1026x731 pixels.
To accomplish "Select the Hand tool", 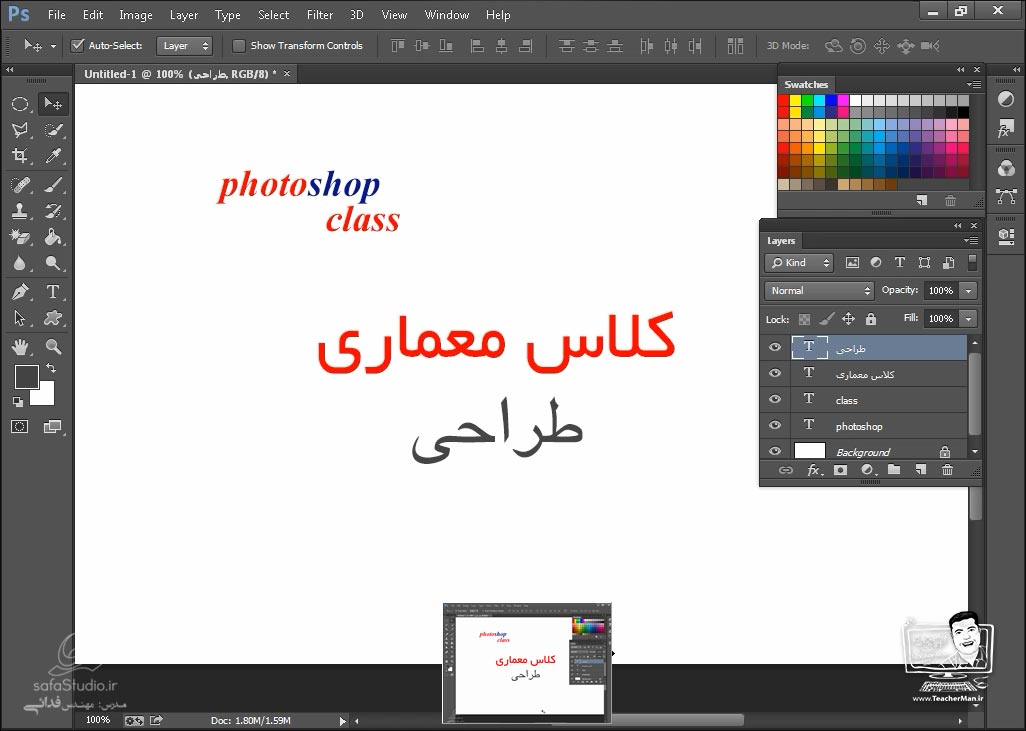I will (x=20, y=346).
